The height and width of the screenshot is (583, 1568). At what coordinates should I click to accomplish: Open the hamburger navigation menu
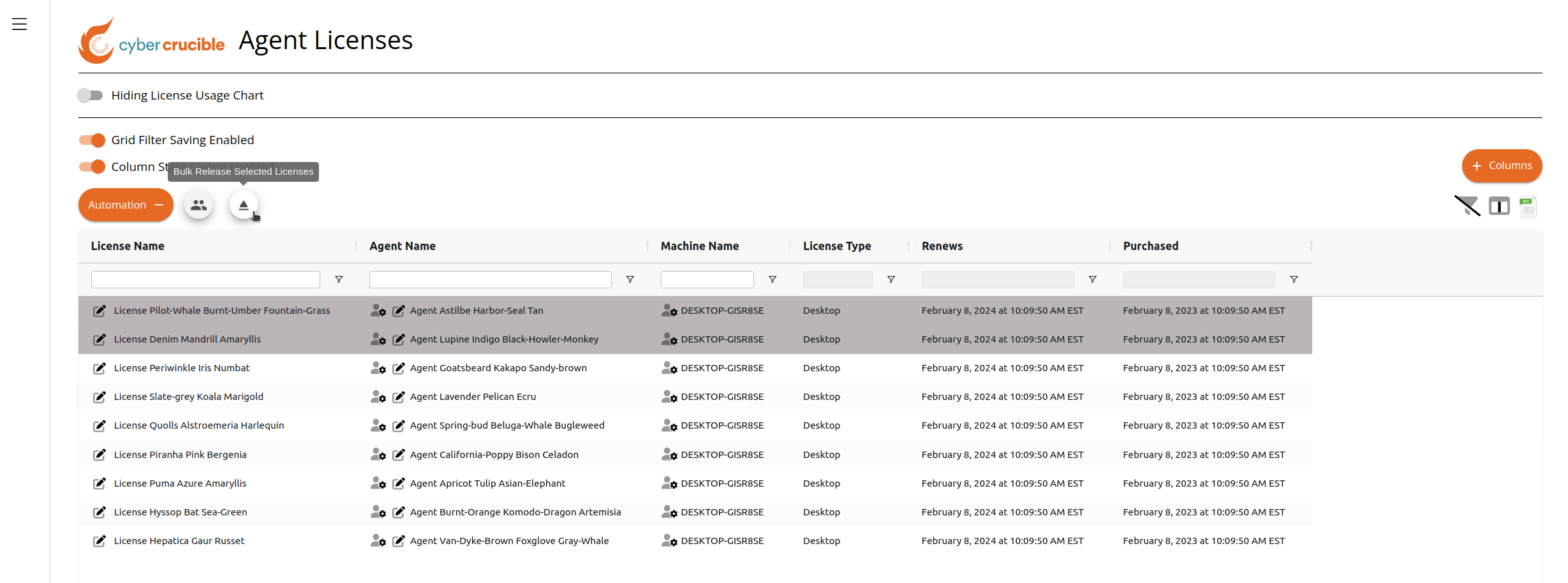pyautogui.click(x=20, y=24)
